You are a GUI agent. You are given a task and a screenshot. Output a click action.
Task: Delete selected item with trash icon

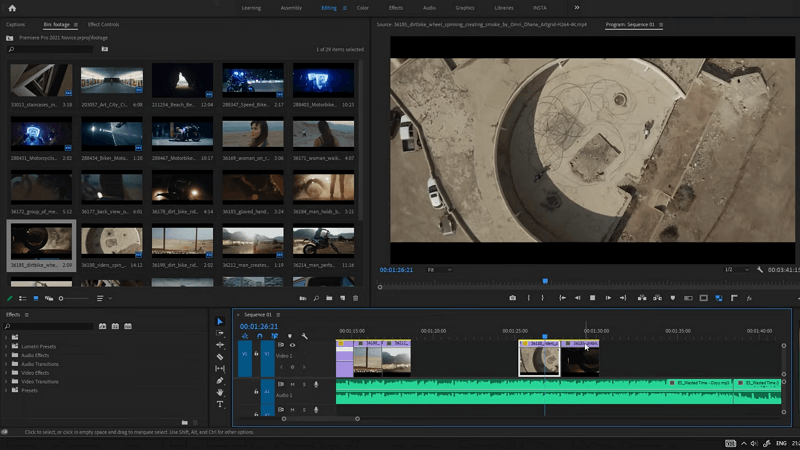coord(356,298)
